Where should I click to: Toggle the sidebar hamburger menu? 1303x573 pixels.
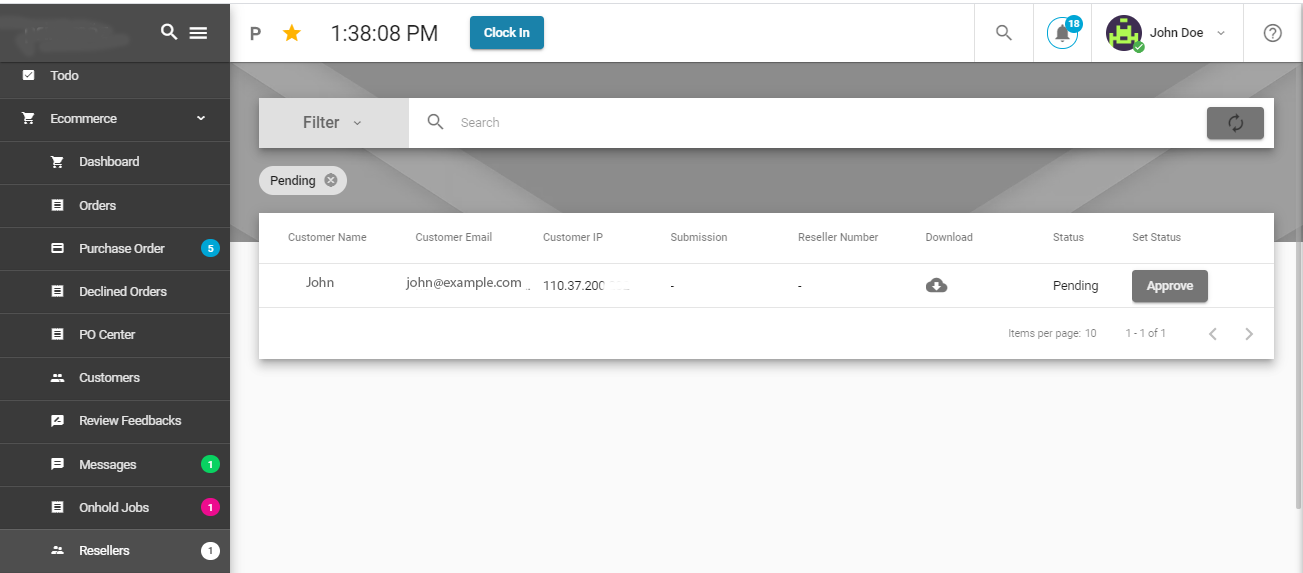[x=198, y=33]
